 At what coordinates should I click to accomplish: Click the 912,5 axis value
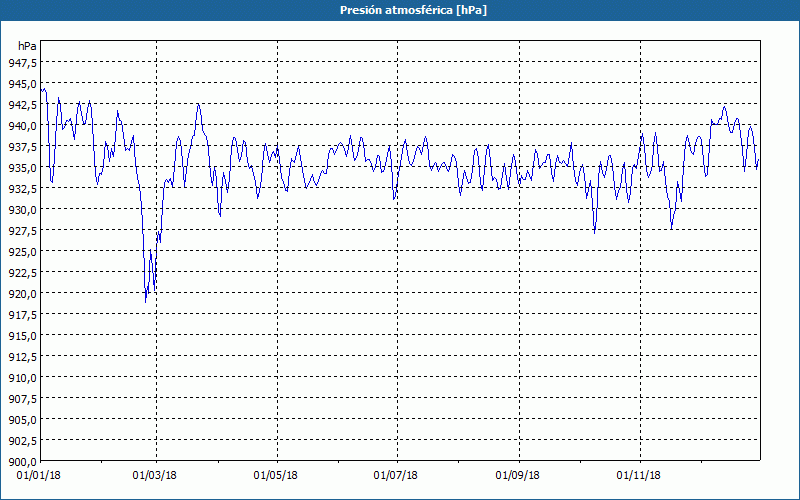[x=22, y=357]
